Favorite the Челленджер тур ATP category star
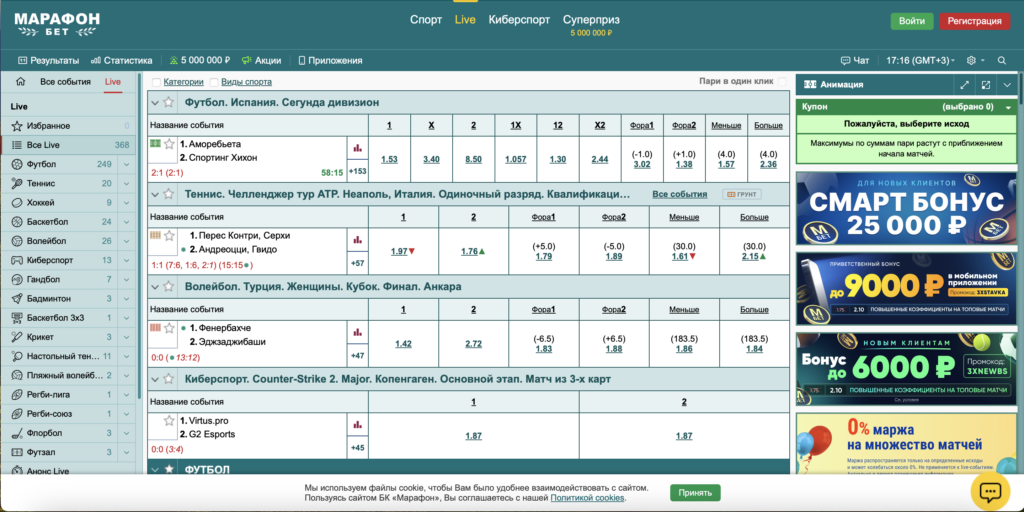The width and height of the screenshot is (1024, 512). pos(169,194)
